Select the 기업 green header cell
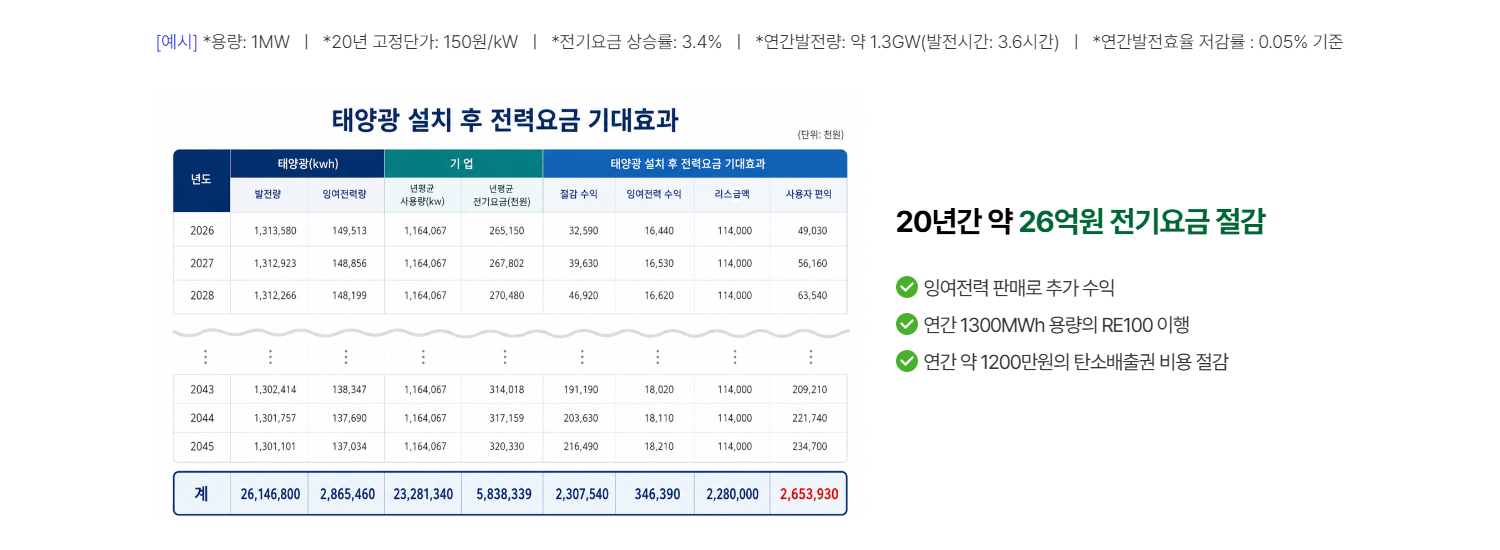 point(464,164)
